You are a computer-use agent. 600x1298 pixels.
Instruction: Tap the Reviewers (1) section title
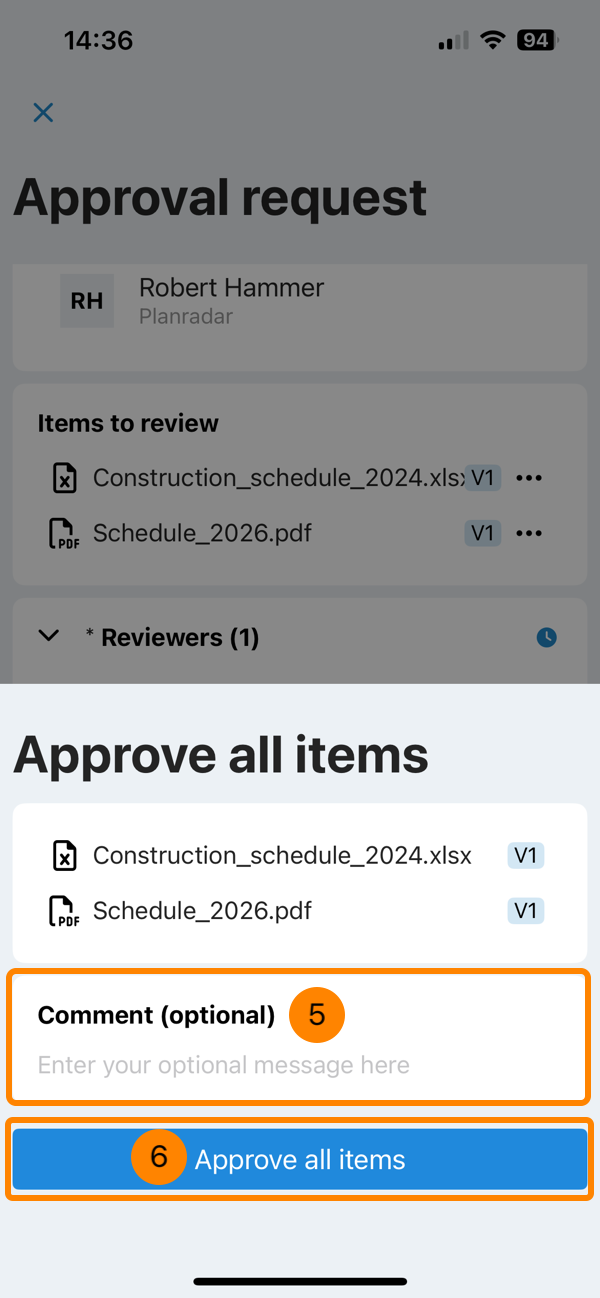click(x=180, y=637)
